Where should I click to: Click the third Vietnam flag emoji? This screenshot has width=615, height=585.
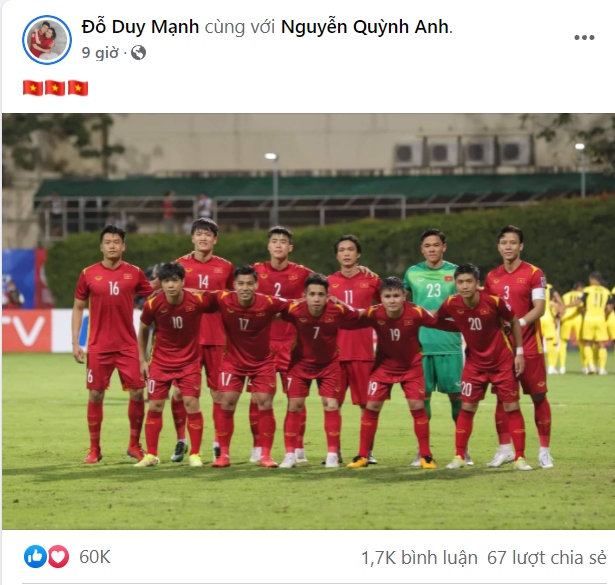78,88
